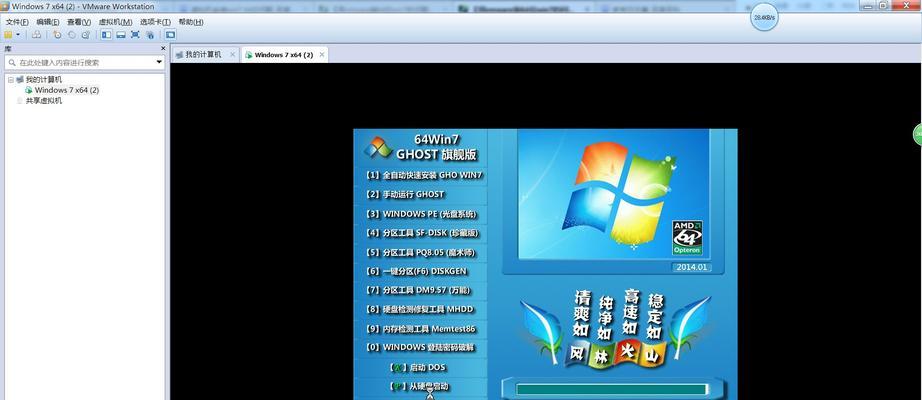The image size is (922, 400).
Task: Enter full screen mode icon
Action: tap(135, 35)
